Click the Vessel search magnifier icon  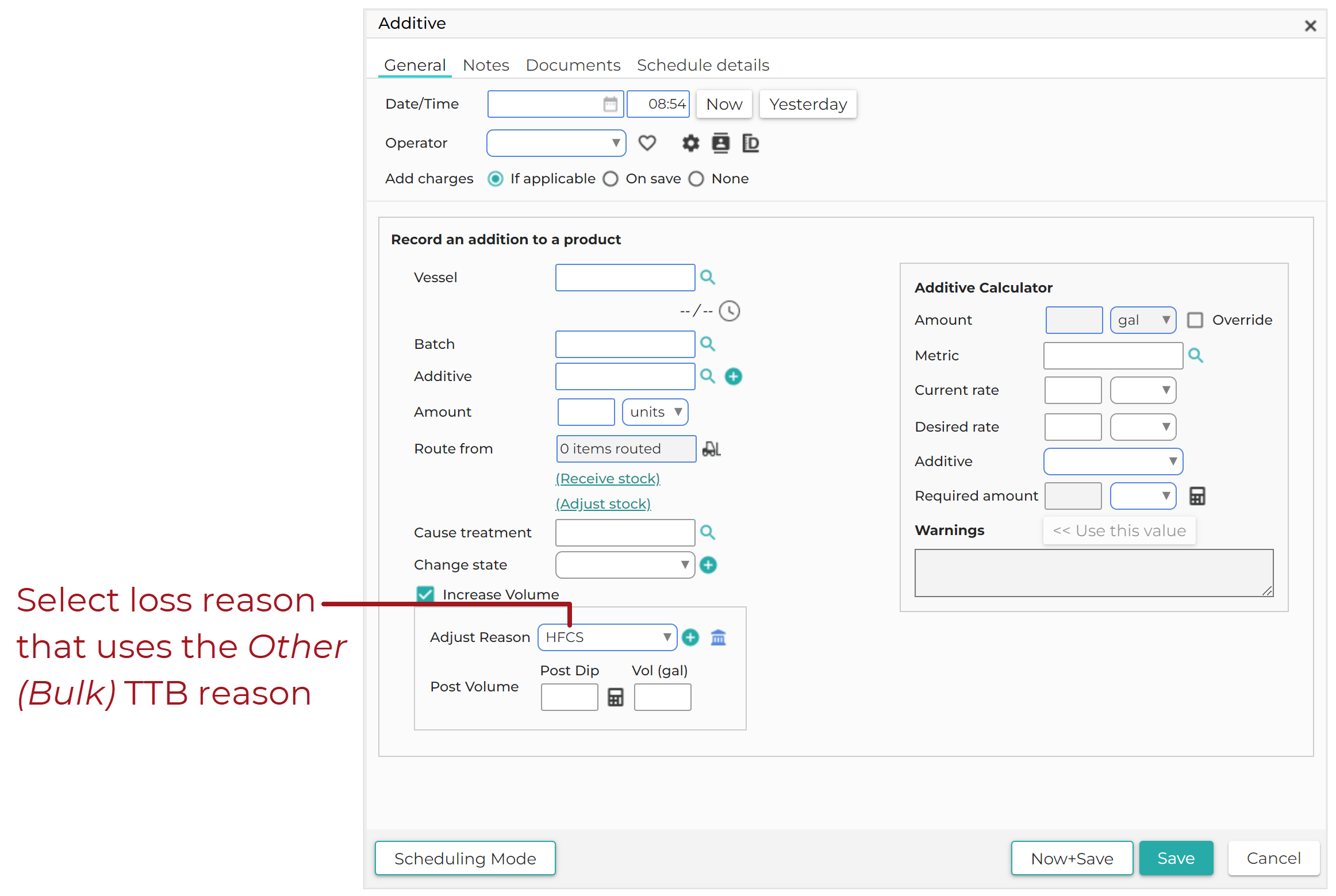[x=707, y=278]
